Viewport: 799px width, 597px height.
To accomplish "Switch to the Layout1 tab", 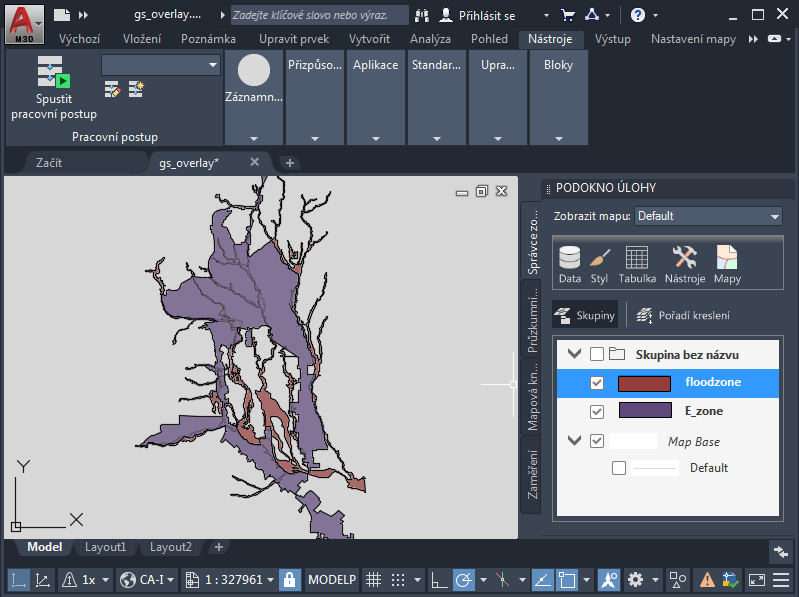I will point(105,547).
